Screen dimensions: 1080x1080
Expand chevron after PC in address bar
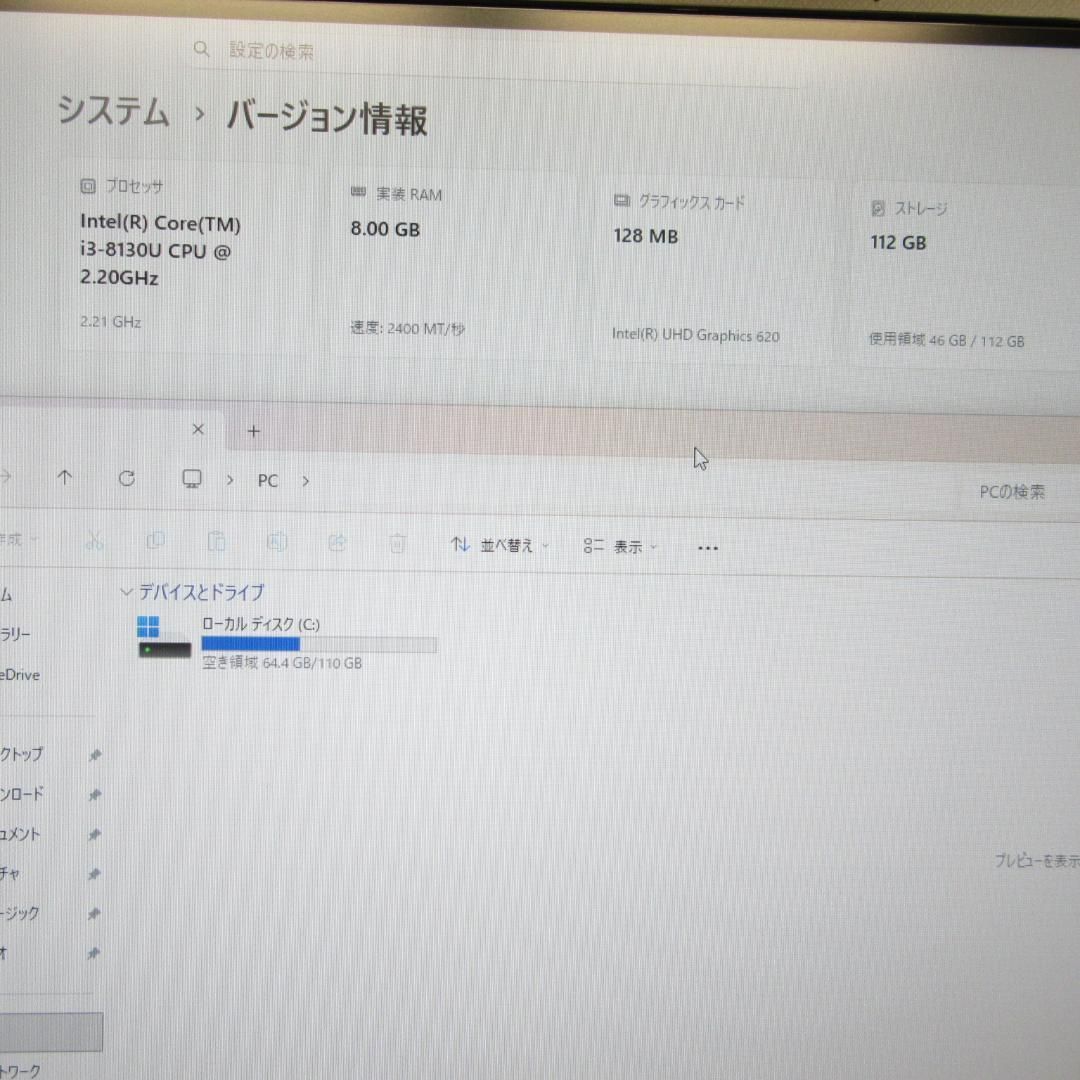(305, 481)
